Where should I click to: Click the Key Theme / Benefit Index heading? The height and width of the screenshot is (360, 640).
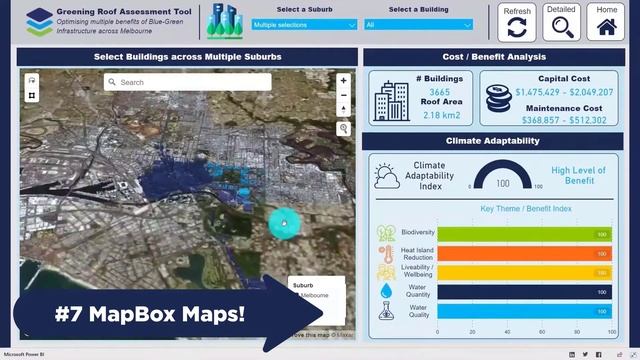point(526,209)
